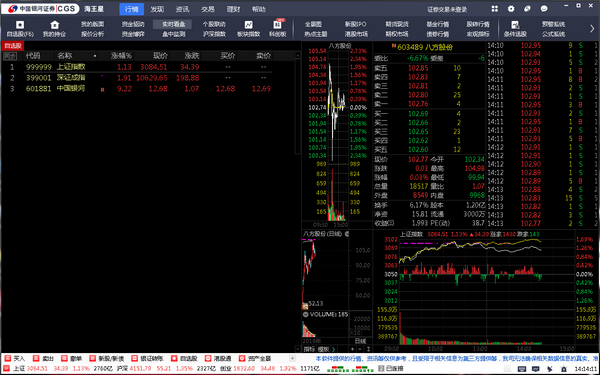Click the red icon before 上证 in status bar

pyautogui.click(x=7, y=368)
